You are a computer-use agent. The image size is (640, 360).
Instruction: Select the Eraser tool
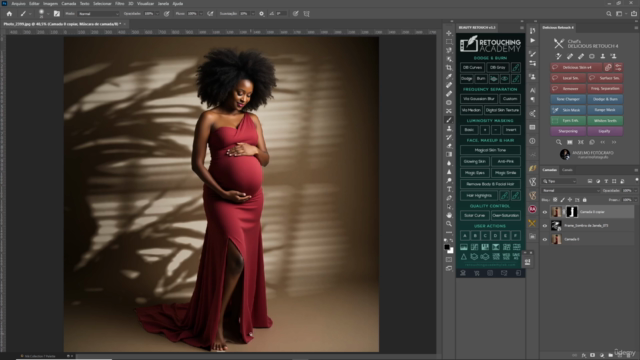click(449, 146)
